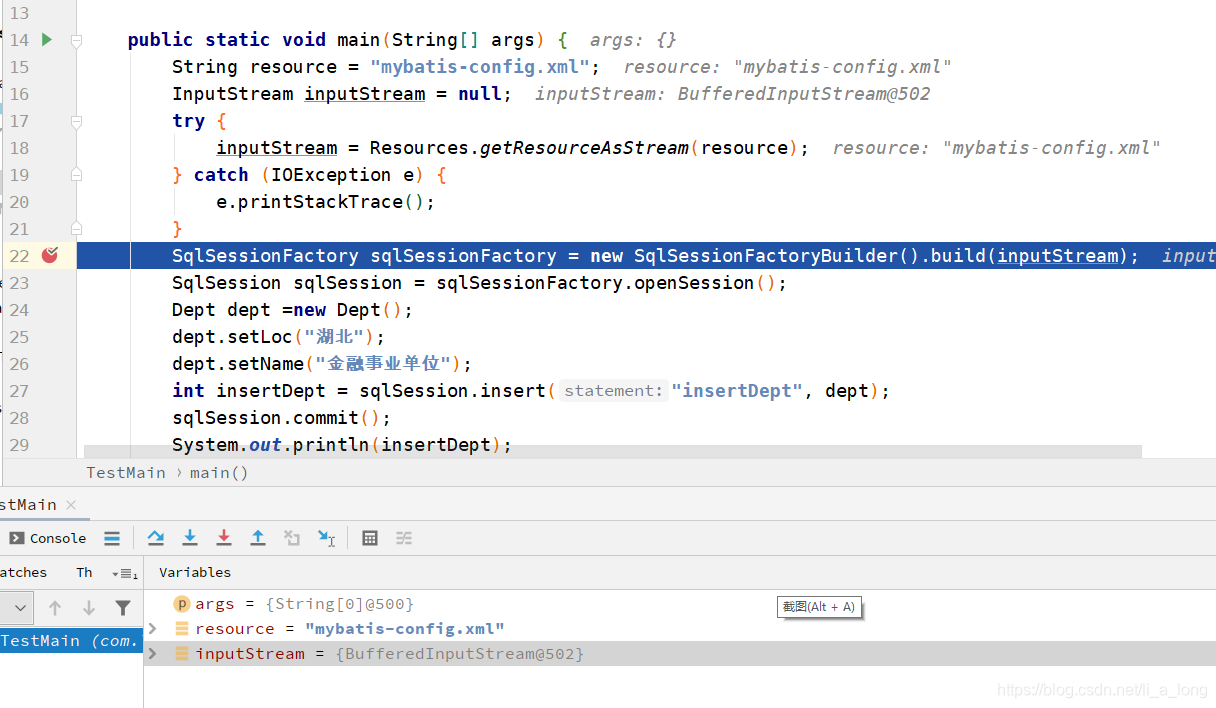This screenshot has width=1216, height=708.
Task: Click the green Run arrow at line 14
Action: tap(47, 40)
